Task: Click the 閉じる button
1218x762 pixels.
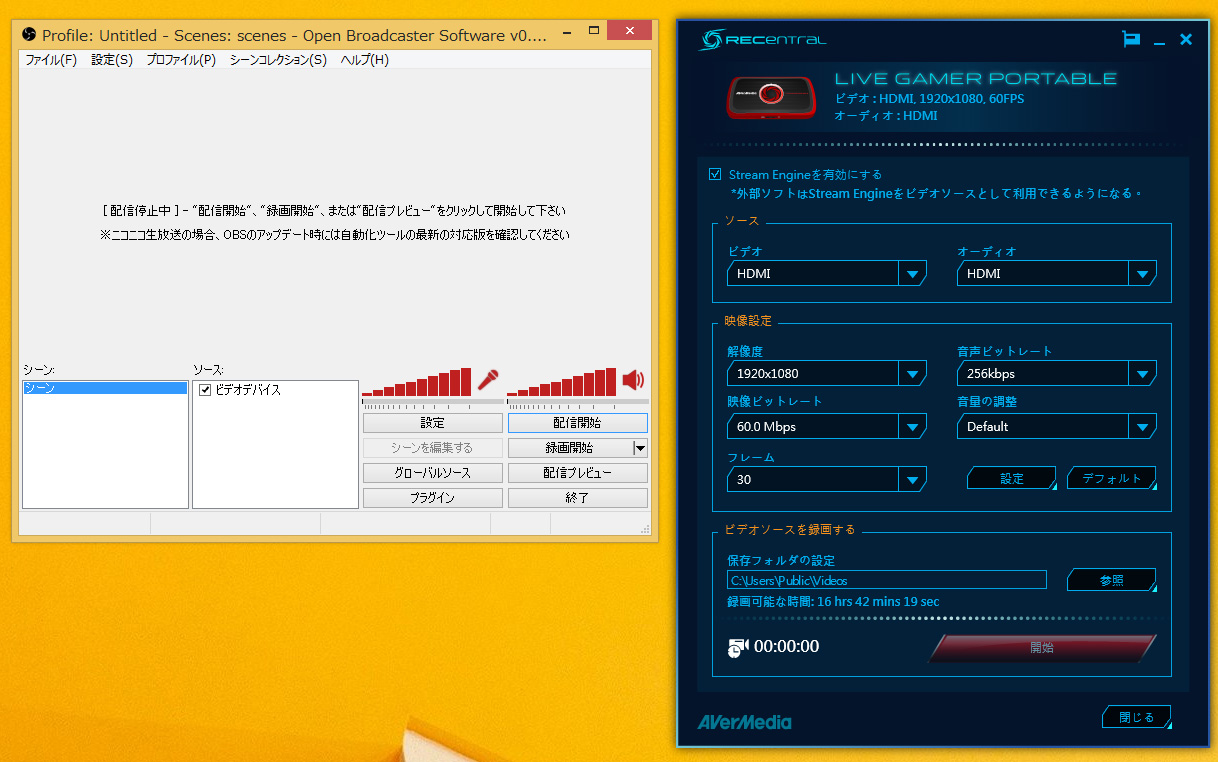Action: (x=1137, y=717)
